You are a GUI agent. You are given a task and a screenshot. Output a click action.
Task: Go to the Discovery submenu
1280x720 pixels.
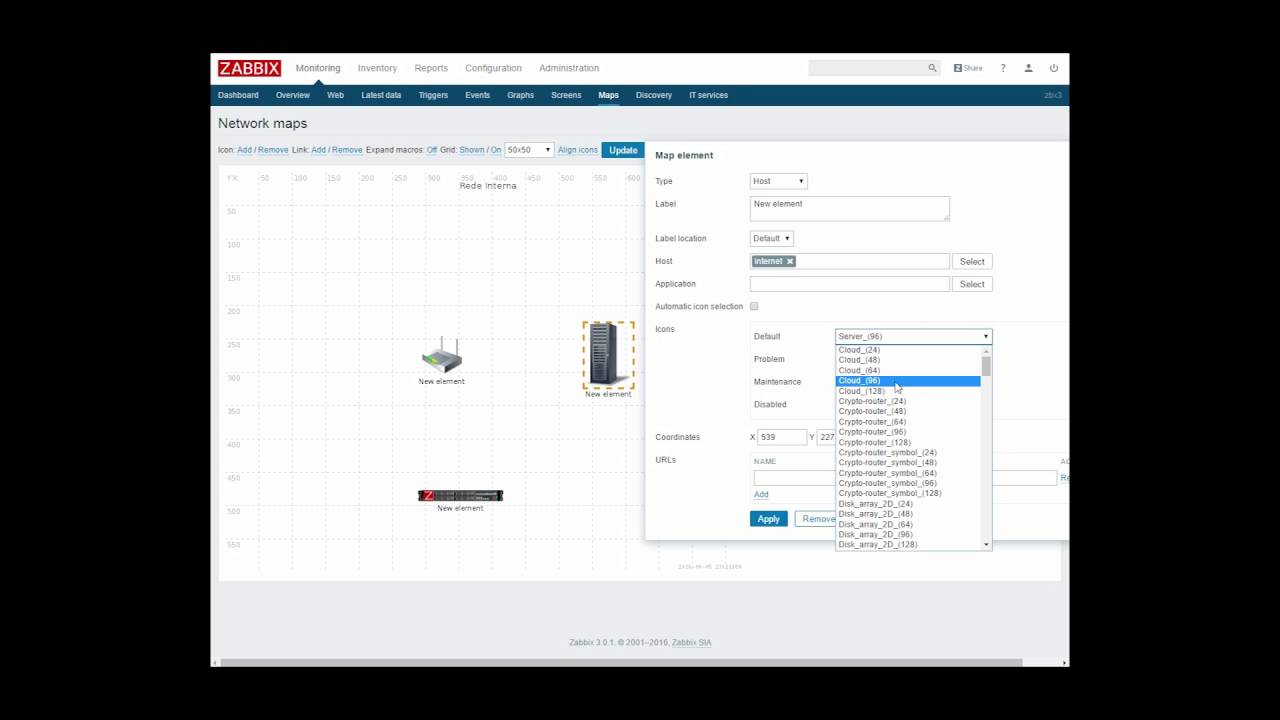(x=654, y=95)
